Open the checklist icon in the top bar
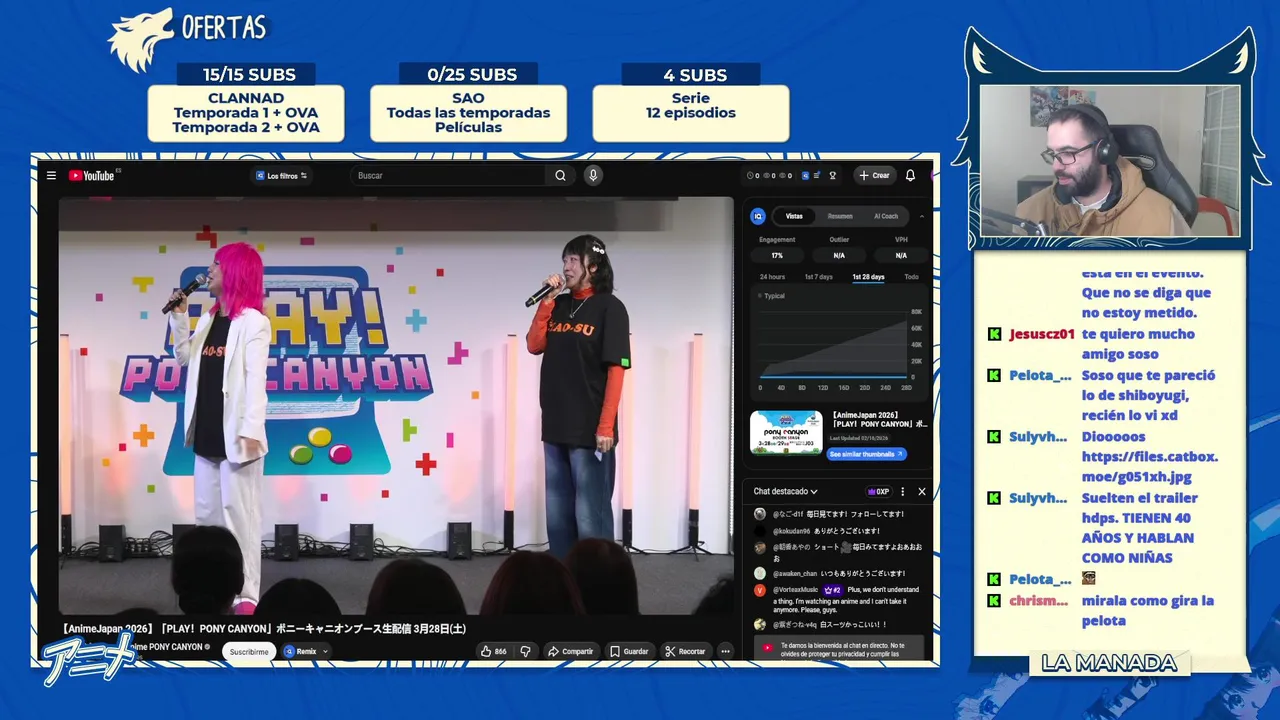Screen dimensions: 1280x720 coord(816,176)
